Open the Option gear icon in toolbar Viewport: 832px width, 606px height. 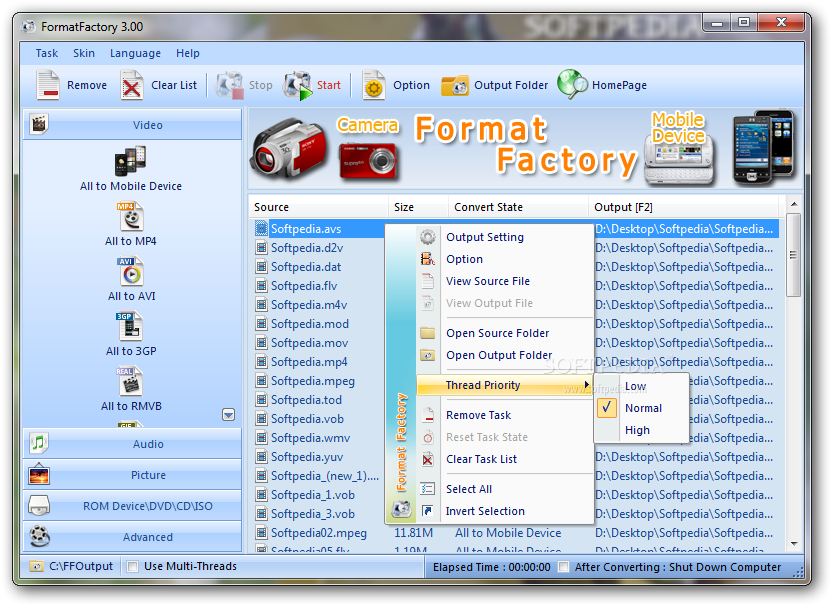[374, 85]
